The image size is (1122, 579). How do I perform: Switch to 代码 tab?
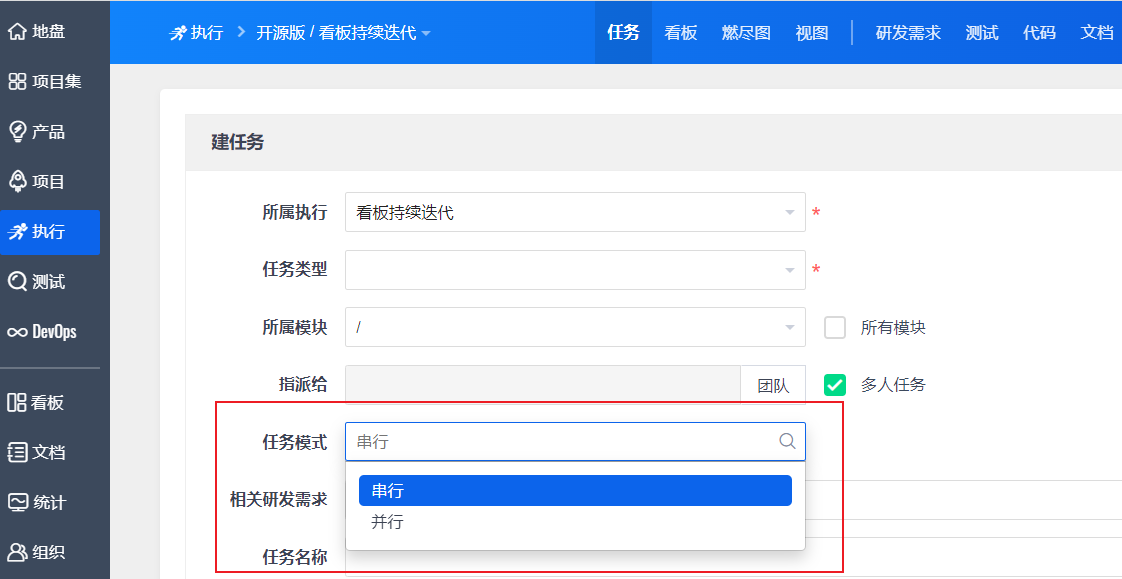click(x=1040, y=33)
